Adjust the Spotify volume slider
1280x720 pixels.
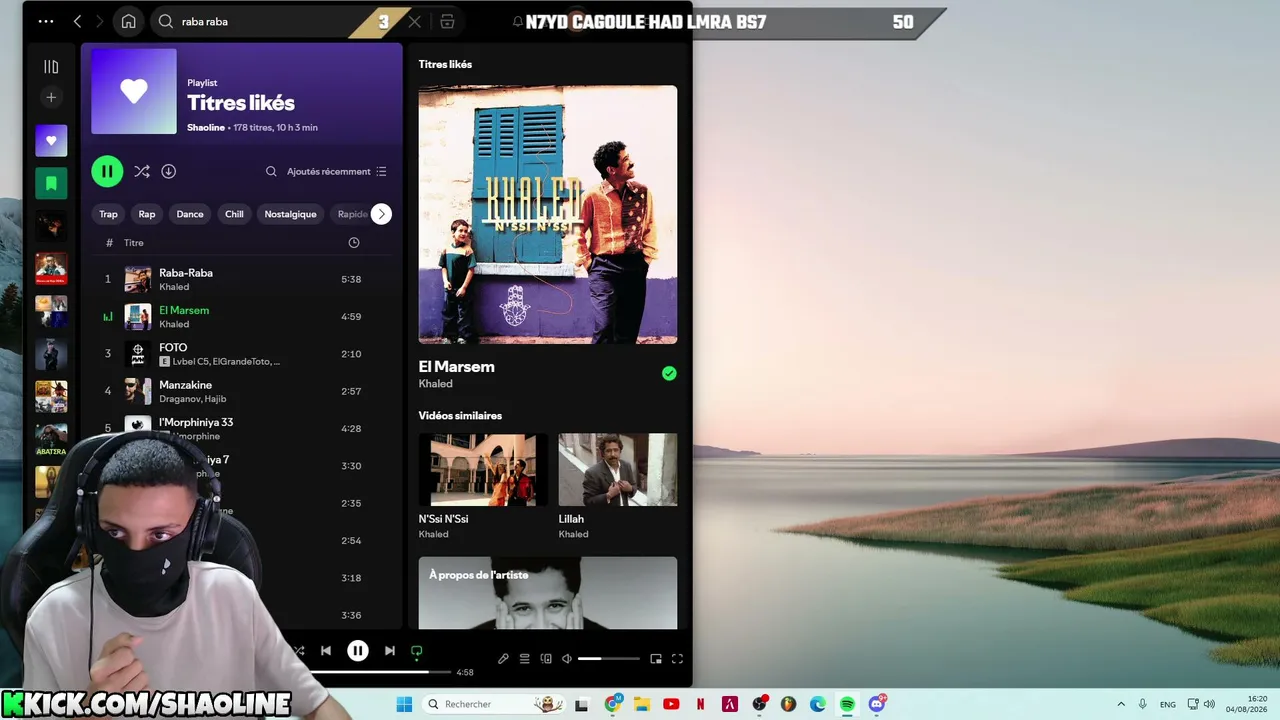click(608, 659)
